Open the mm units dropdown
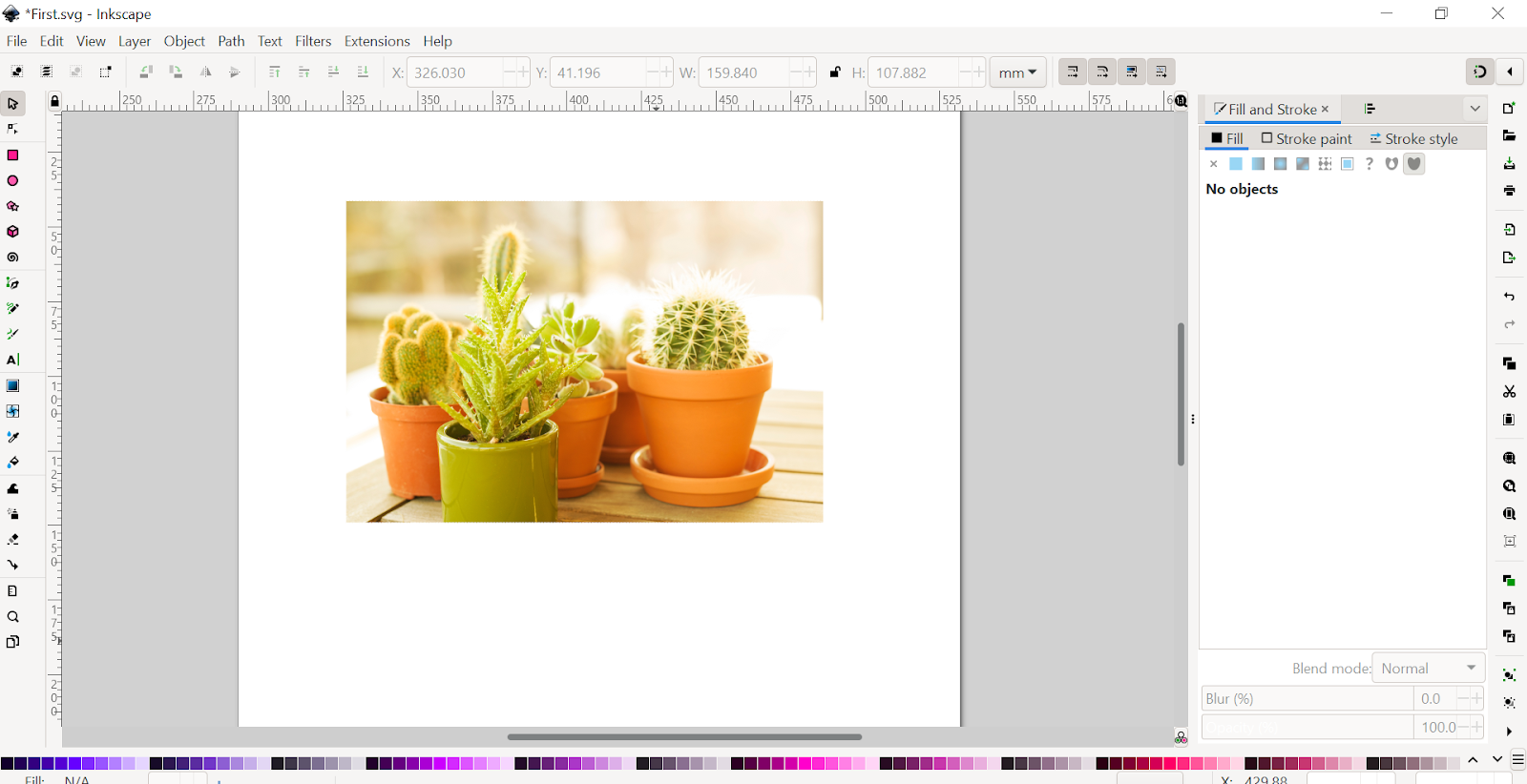Image resolution: width=1527 pixels, height=784 pixels. pyautogui.click(x=1017, y=72)
